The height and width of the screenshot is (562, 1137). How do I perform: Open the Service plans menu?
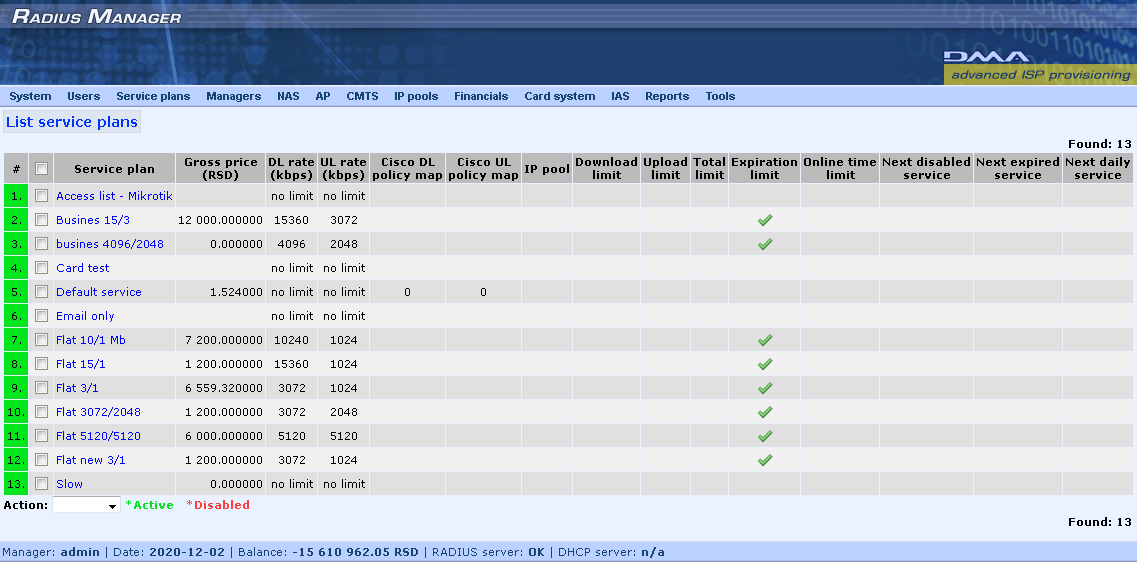click(x=153, y=96)
